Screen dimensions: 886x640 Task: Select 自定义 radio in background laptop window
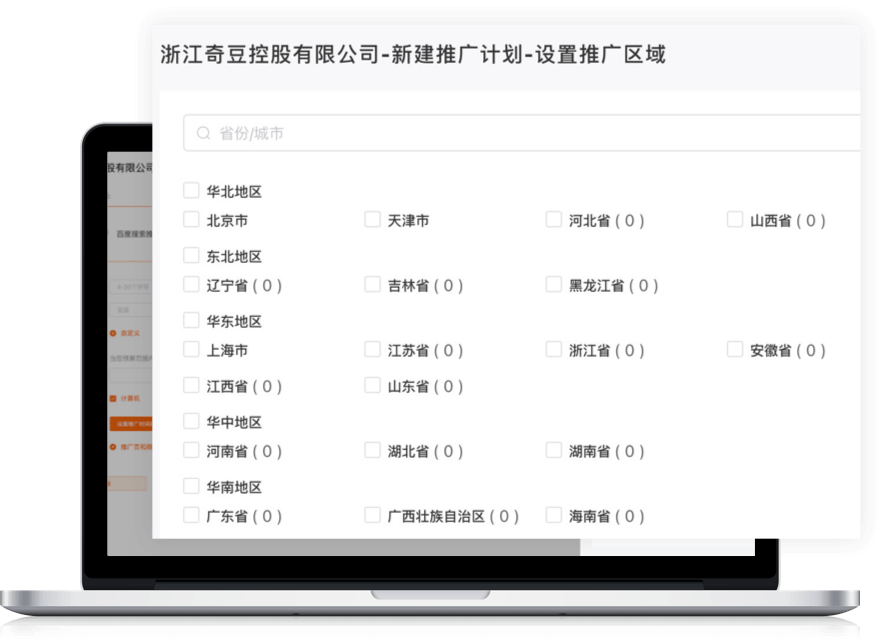point(113,333)
